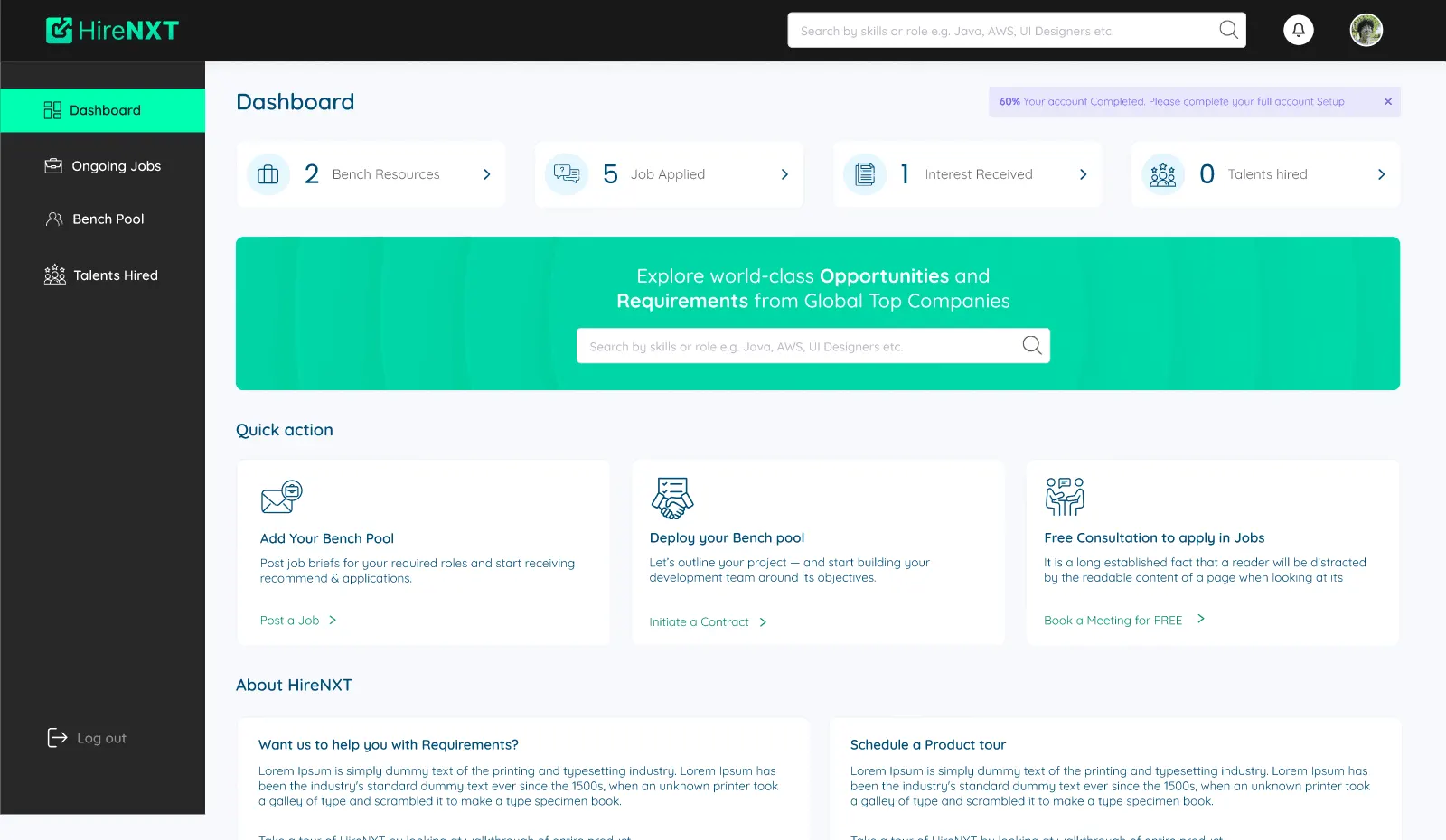Expand Talents hired card chevron
The image size is (1446, 840).
[x=1381, y=174]
